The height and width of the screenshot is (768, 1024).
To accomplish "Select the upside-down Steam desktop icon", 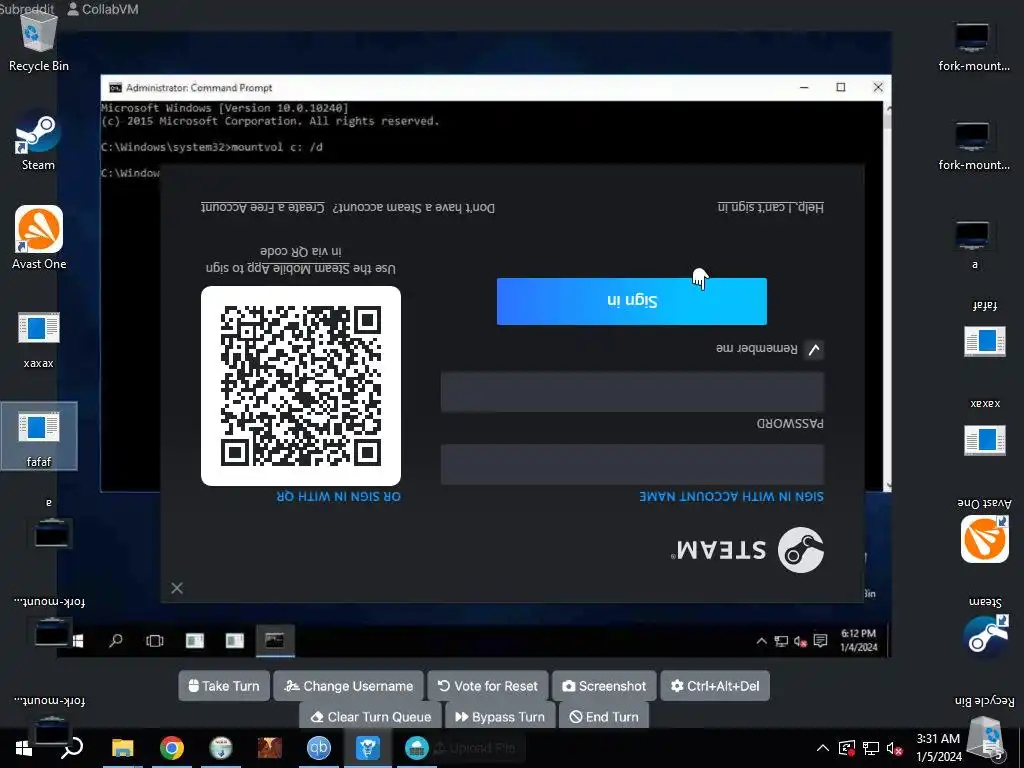I will [985, 627].
